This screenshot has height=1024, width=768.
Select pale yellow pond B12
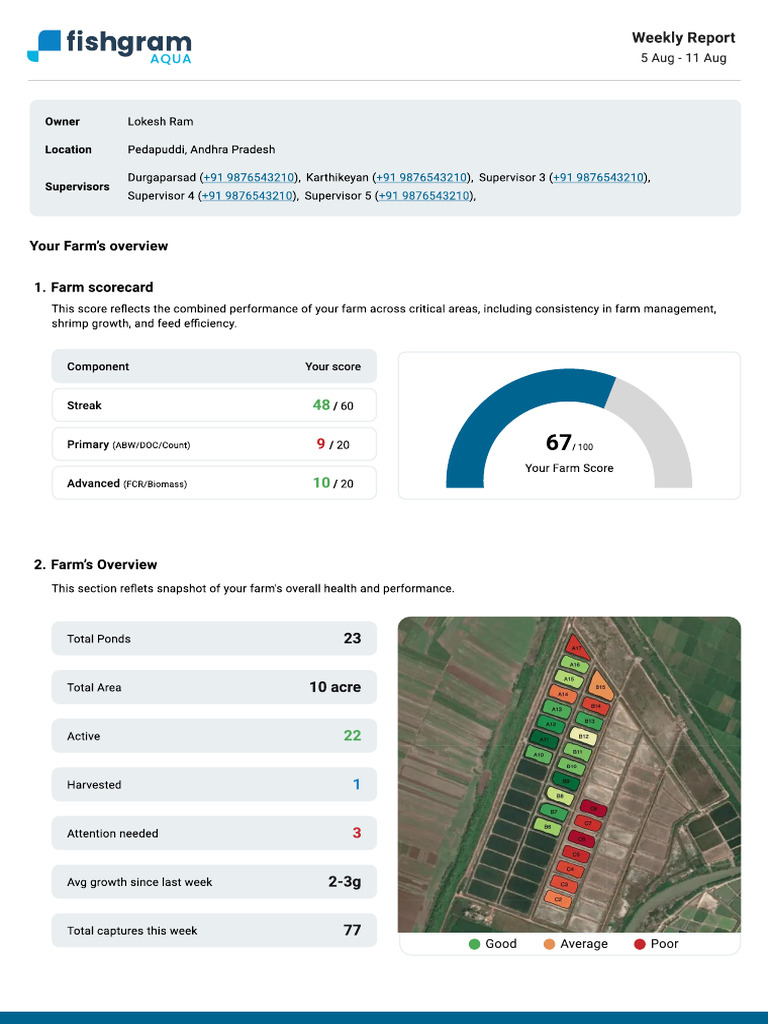584,736
